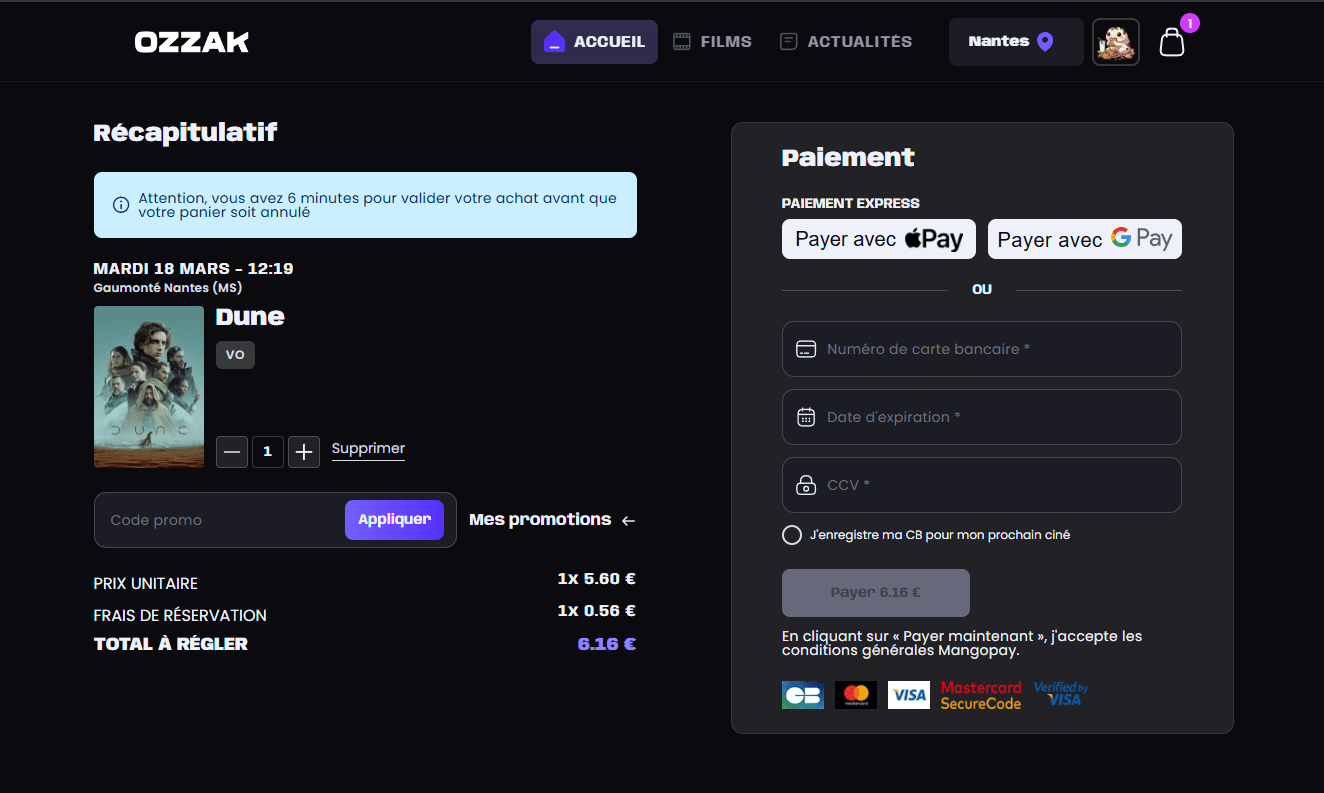Apply the promo code with Appliquer
1324x793 pixels.
(x=394, y=520)
